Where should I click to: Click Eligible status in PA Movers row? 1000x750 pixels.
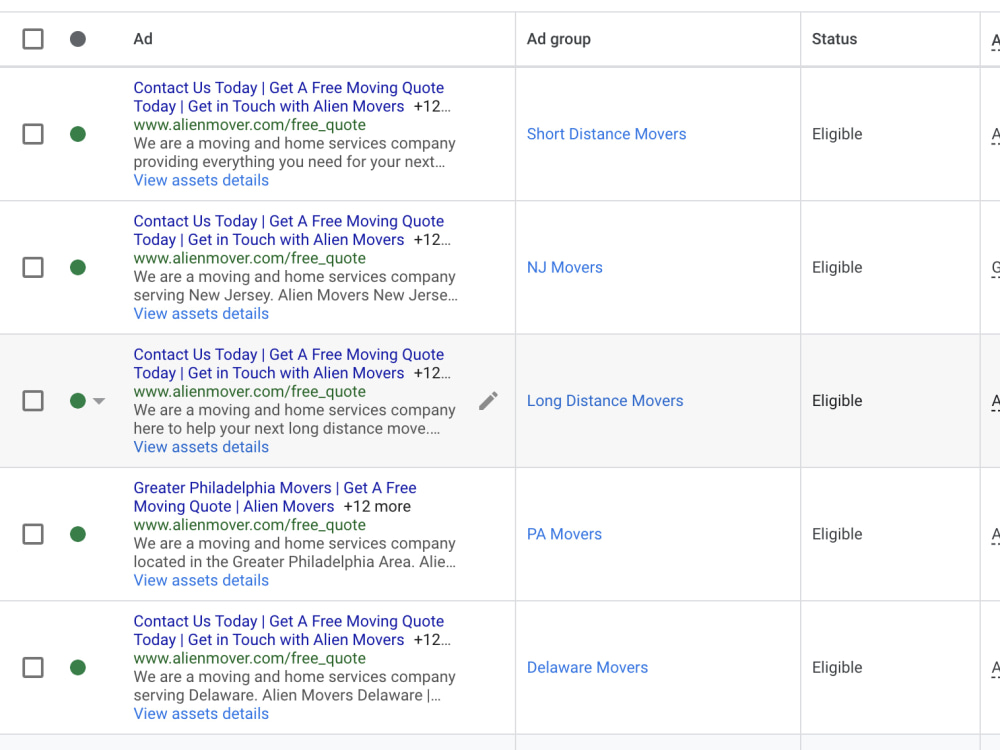(x=837, y=534)
